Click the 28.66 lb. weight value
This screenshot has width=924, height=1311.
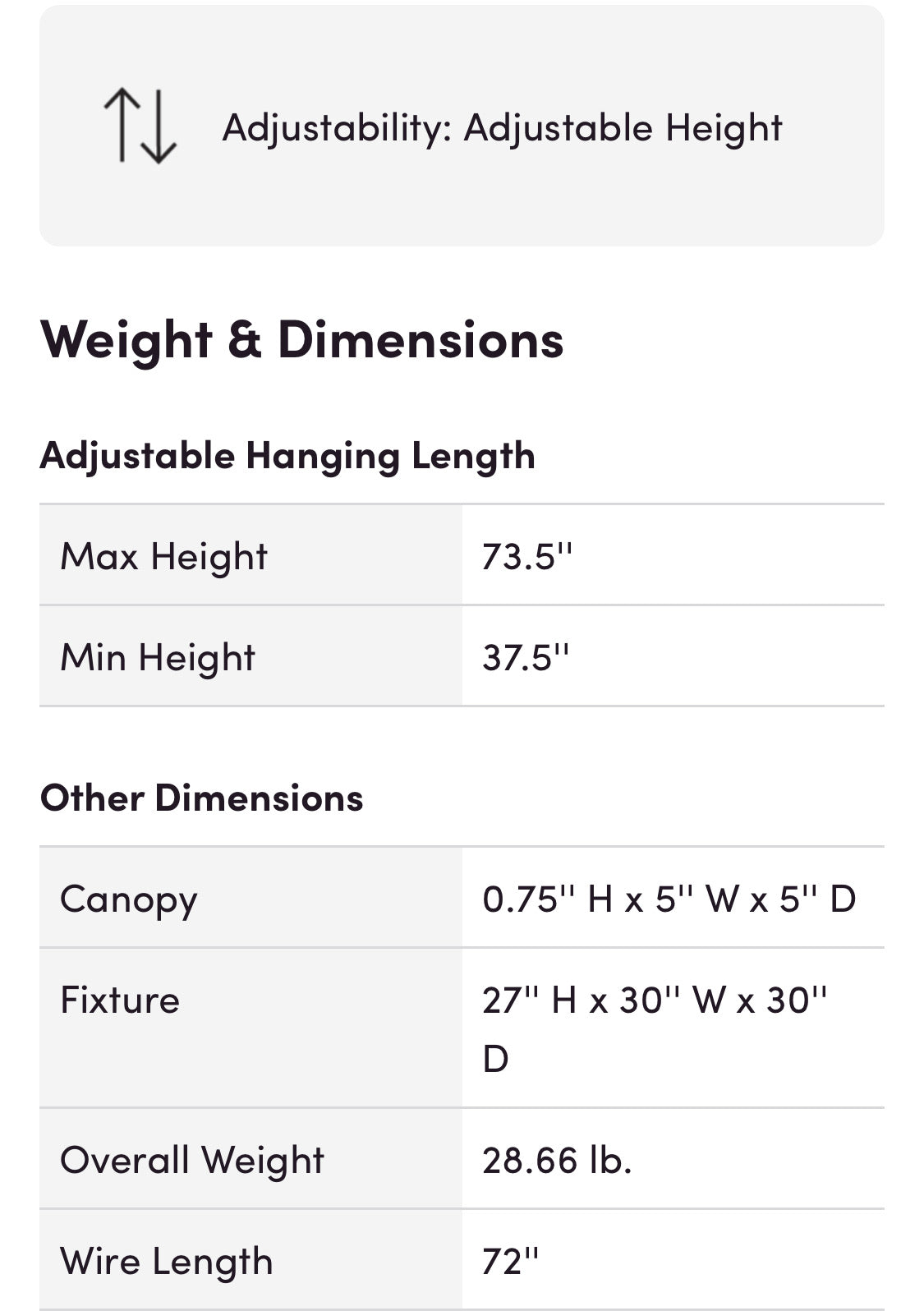pos(557,1160)
